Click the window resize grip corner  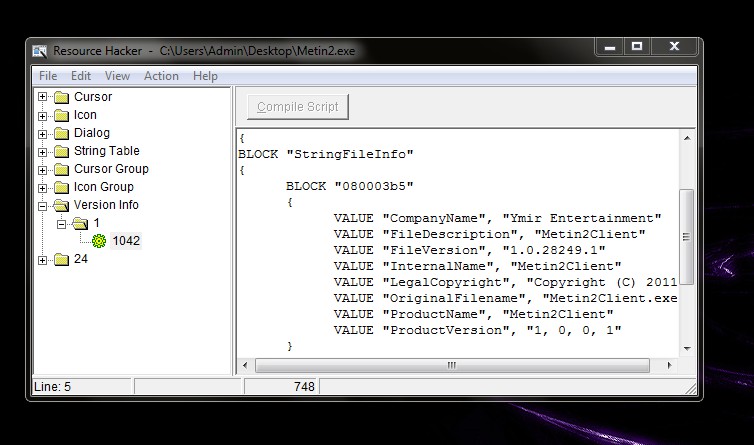click(x=691, y=388)
